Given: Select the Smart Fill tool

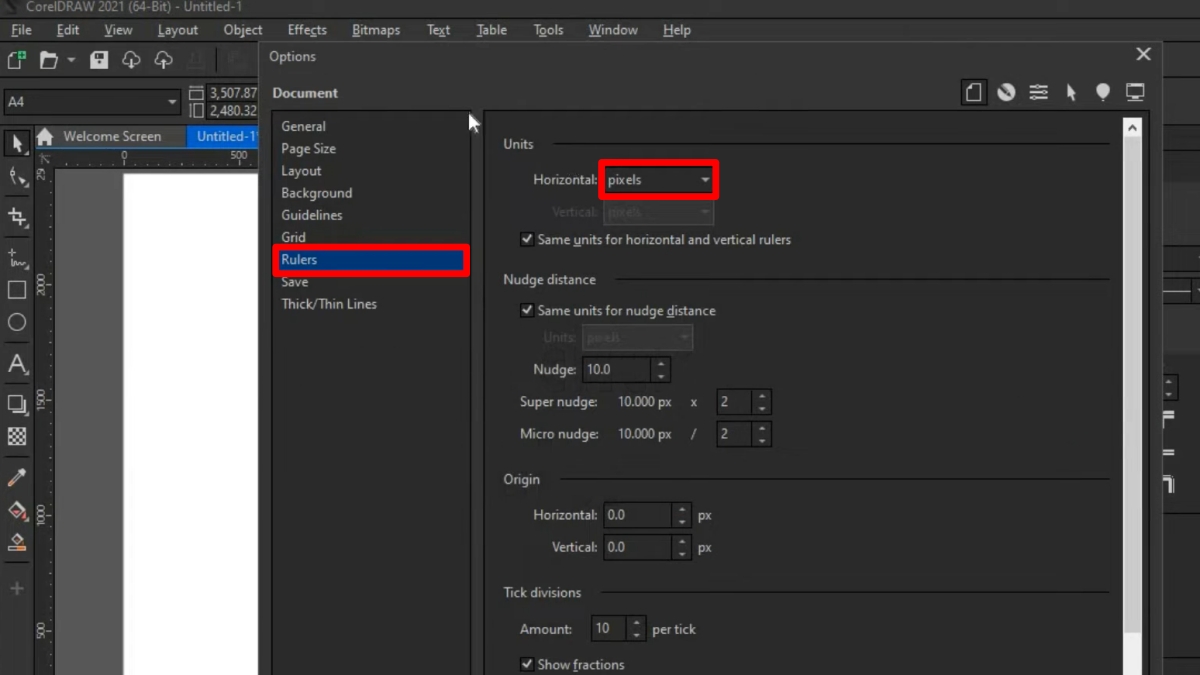Looking at the screenshot, I should pos(17,542).
